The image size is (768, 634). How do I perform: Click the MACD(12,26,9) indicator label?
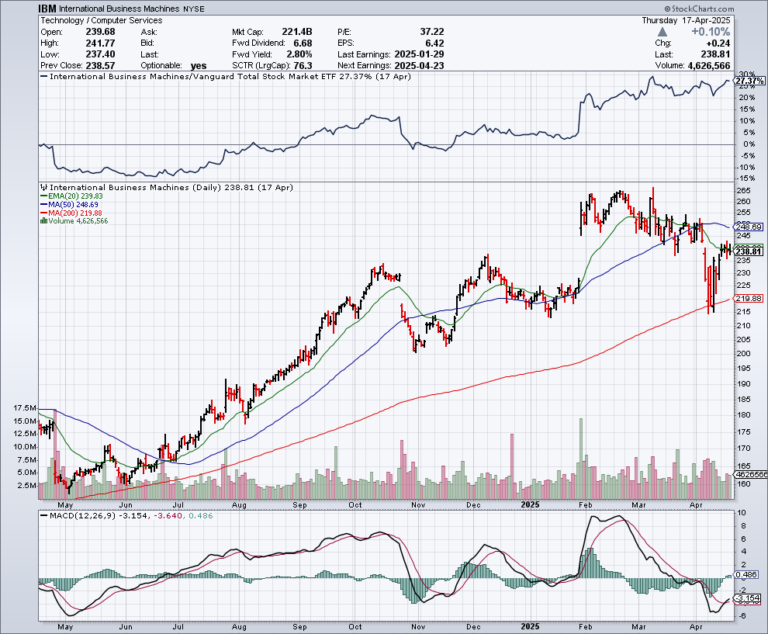point(77,517)
